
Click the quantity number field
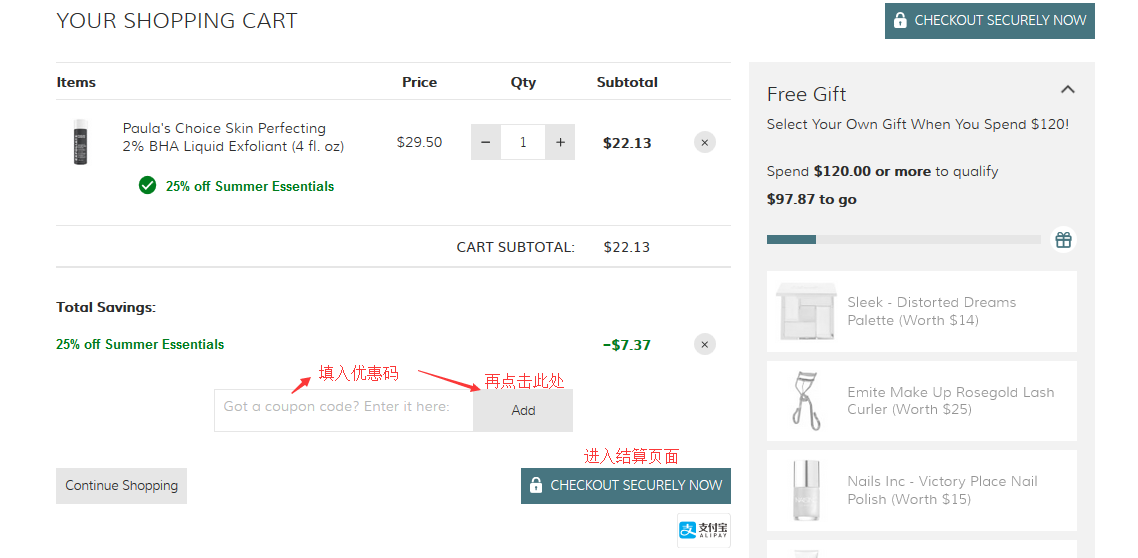pyautogui.click(x=522, y=143)
